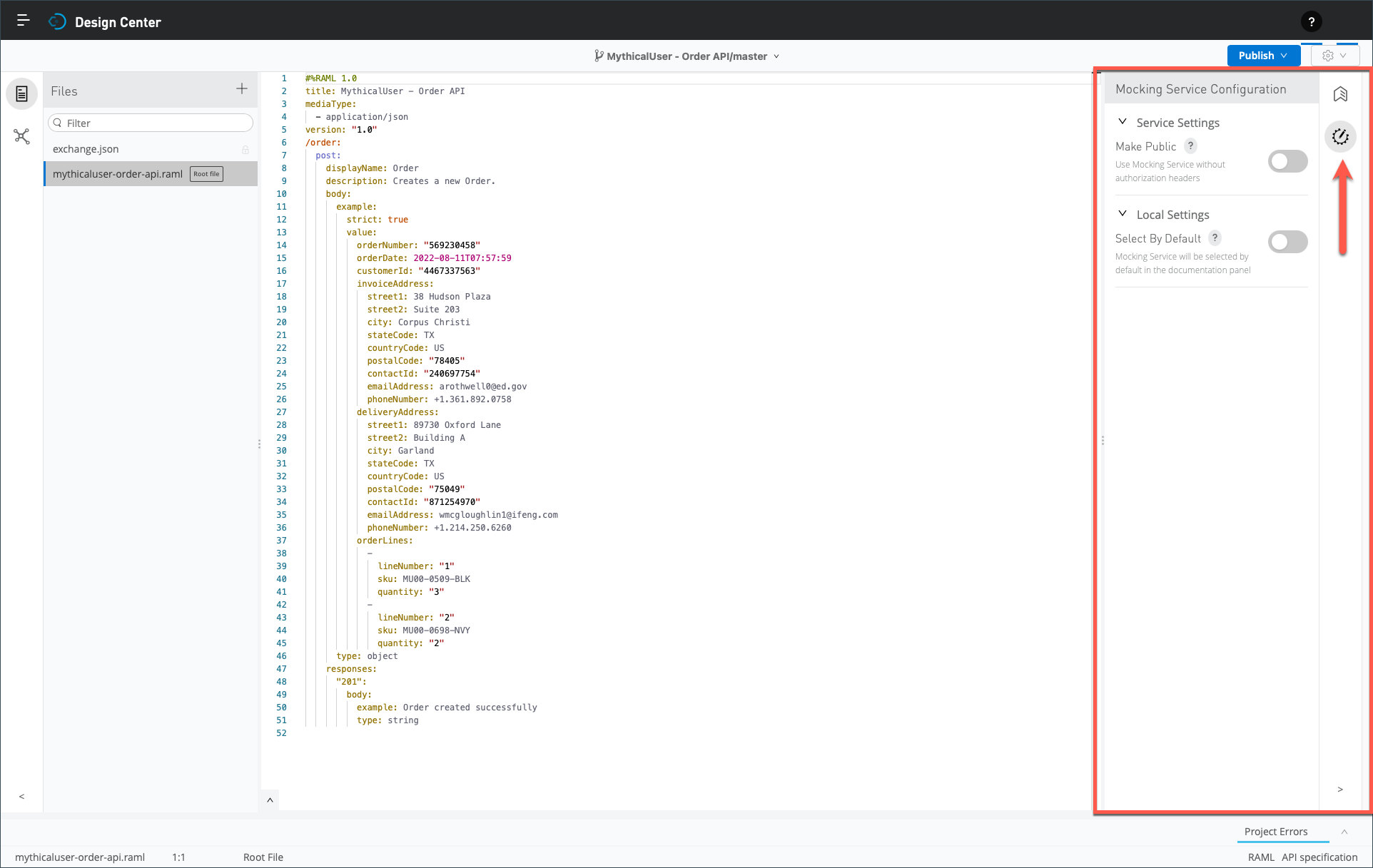Click 'city: Garland' line
This screenshot has height=868, width=1373.
[400, 451]
